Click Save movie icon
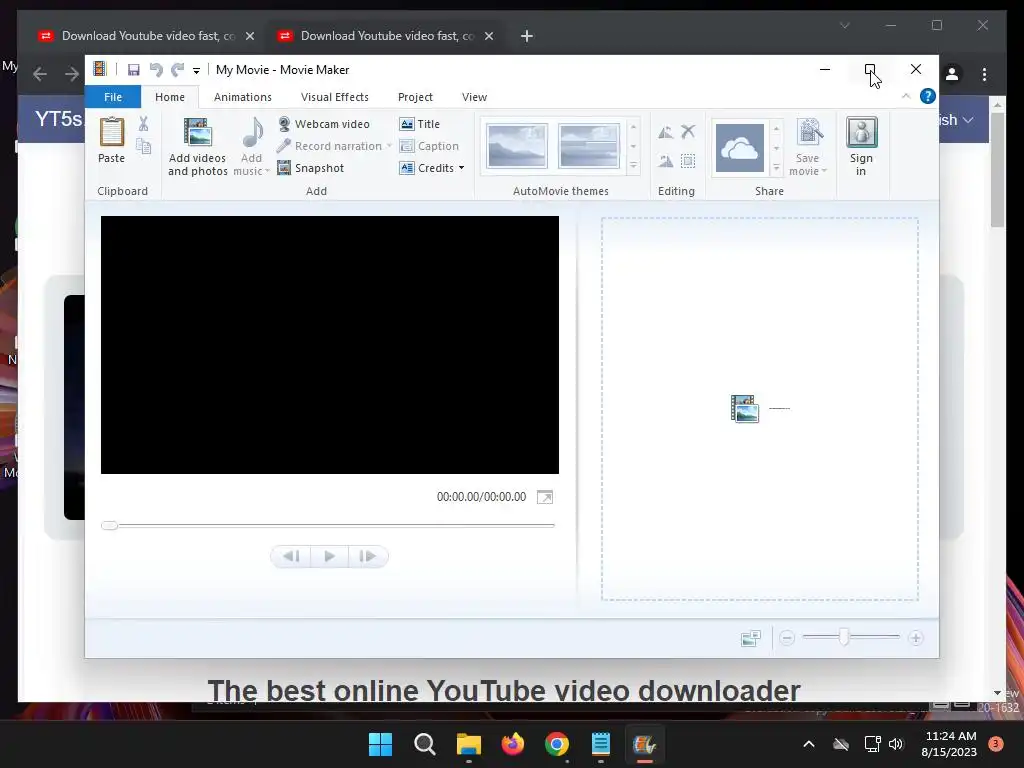Viewport: 1024px width, 768px height. (x=810, y=133)
